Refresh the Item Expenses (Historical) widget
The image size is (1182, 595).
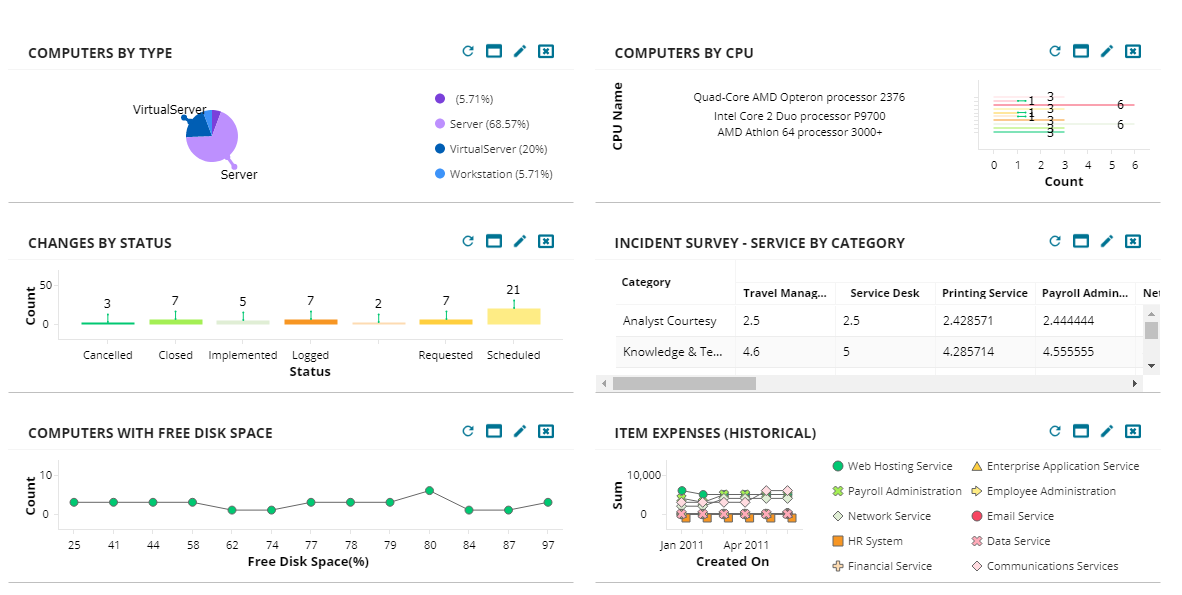[x=1054, y=431]
